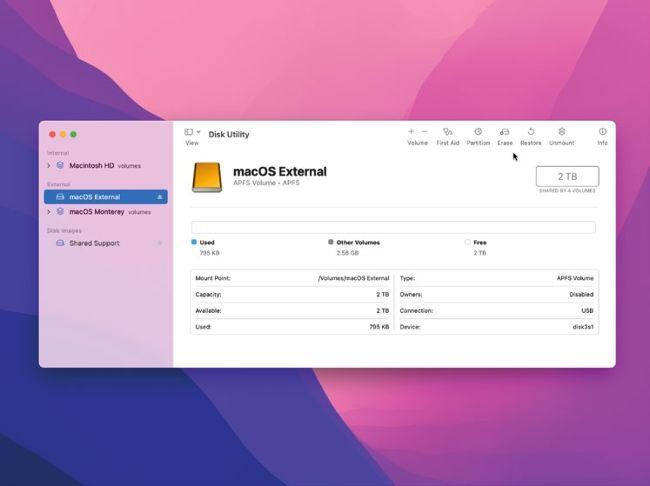
Task: Select macOS Monterey in the sidebar
Action: [x=96, y=212]
